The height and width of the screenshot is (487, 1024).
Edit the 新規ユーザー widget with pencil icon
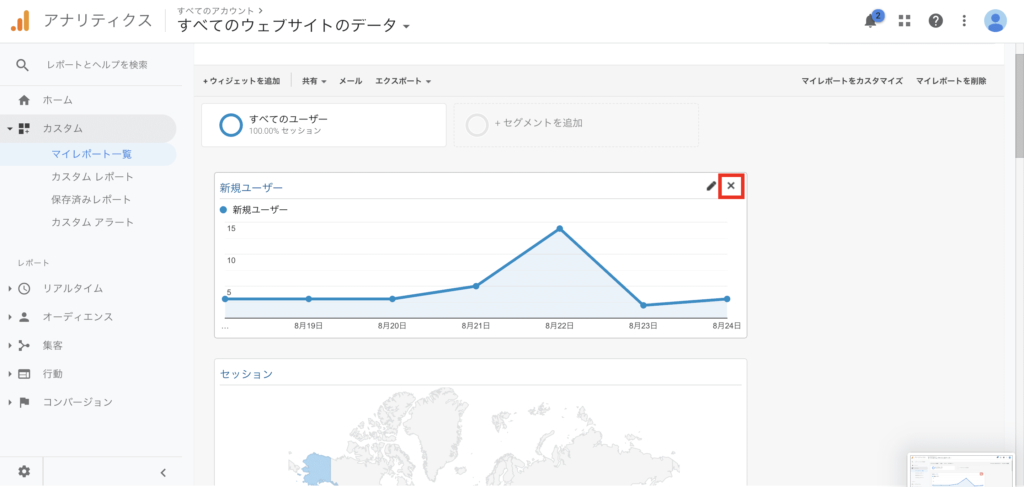click(711, 186)
